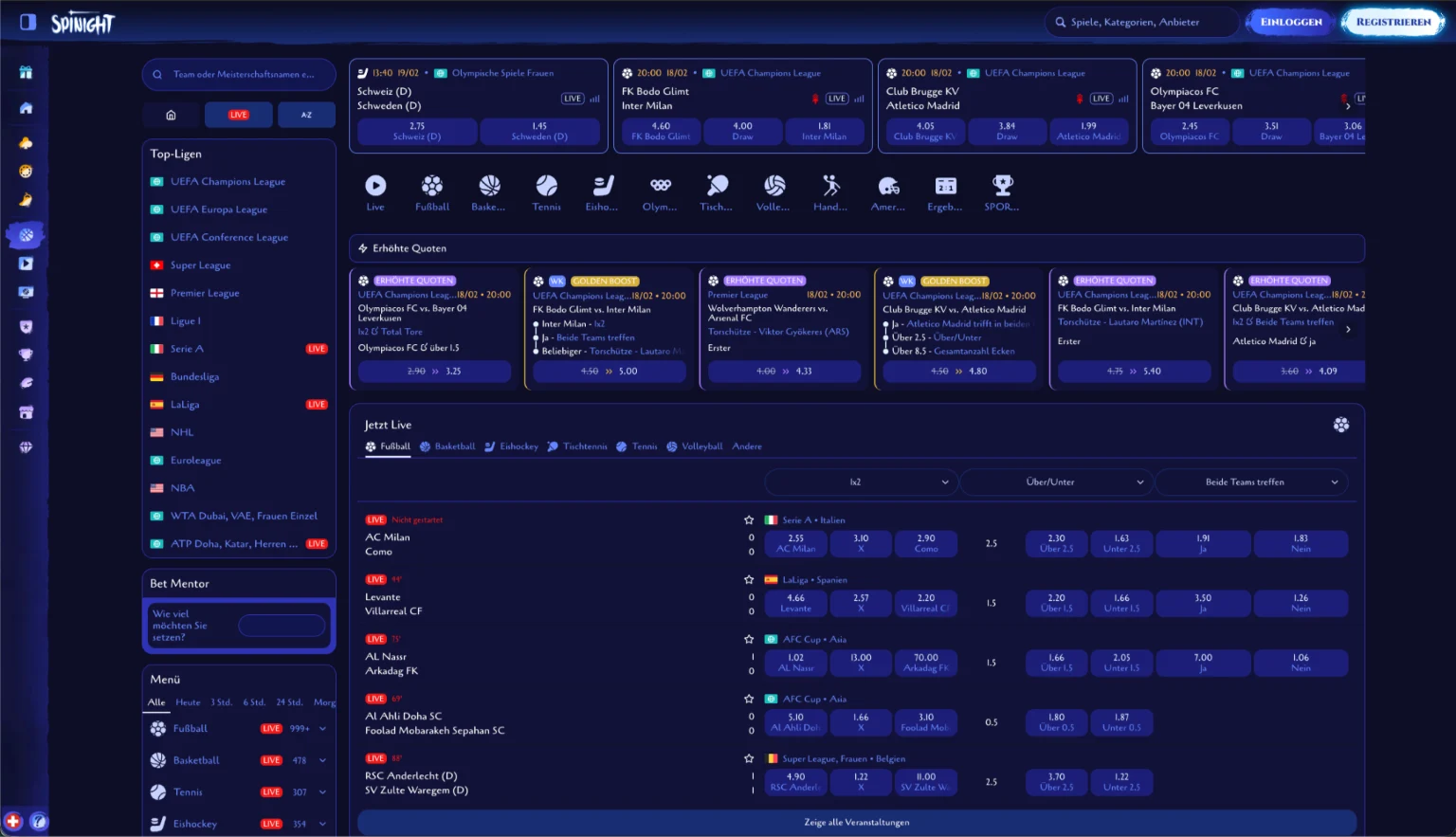Expand the Fußball entry in the Menü
Screen dimensions: 1456x837
[x=321, y=728]
